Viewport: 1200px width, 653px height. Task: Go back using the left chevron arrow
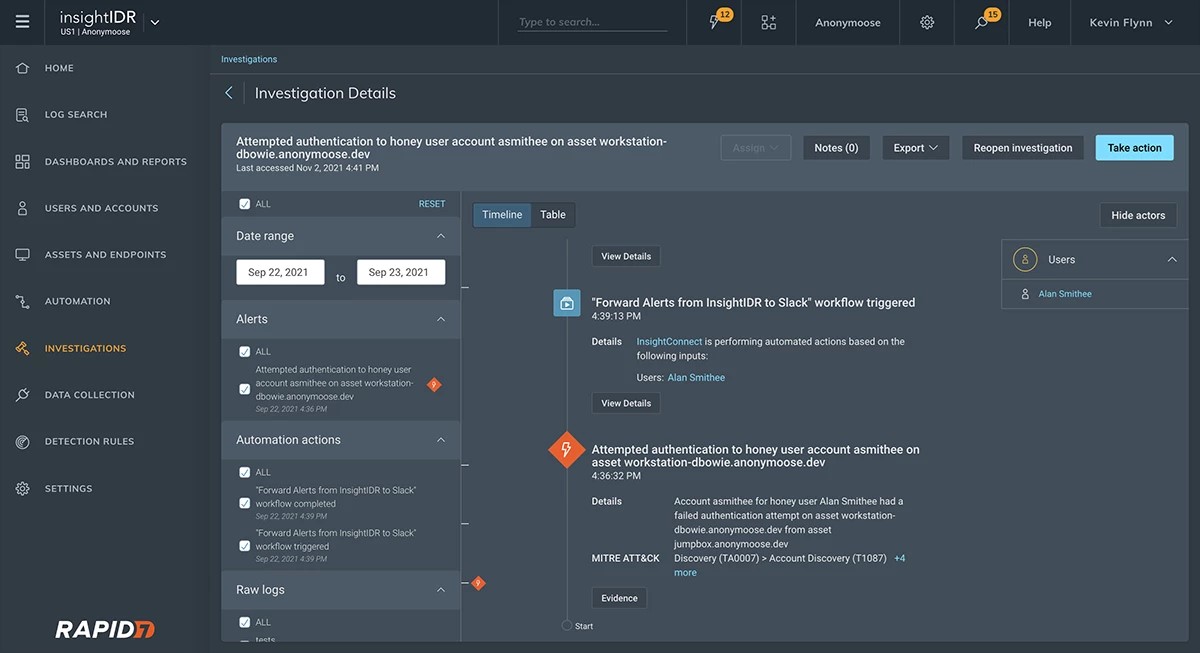click(x=229, y=93)
